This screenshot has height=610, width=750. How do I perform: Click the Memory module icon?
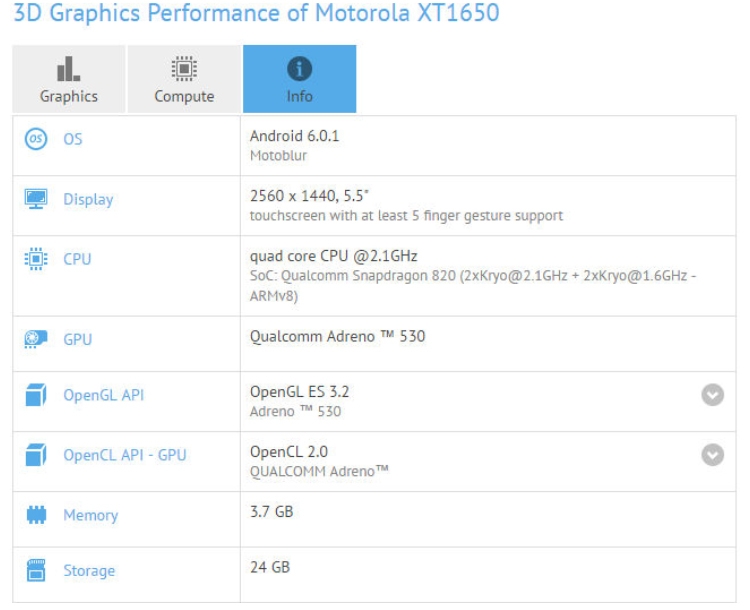(33, 516)
